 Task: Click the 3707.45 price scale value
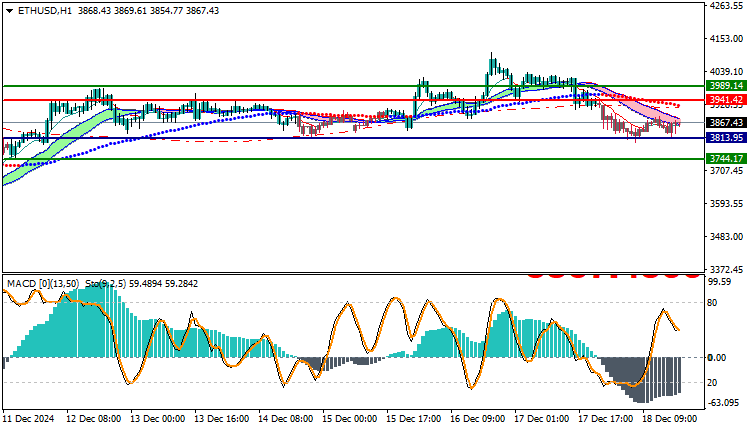[x=727, y=171]
